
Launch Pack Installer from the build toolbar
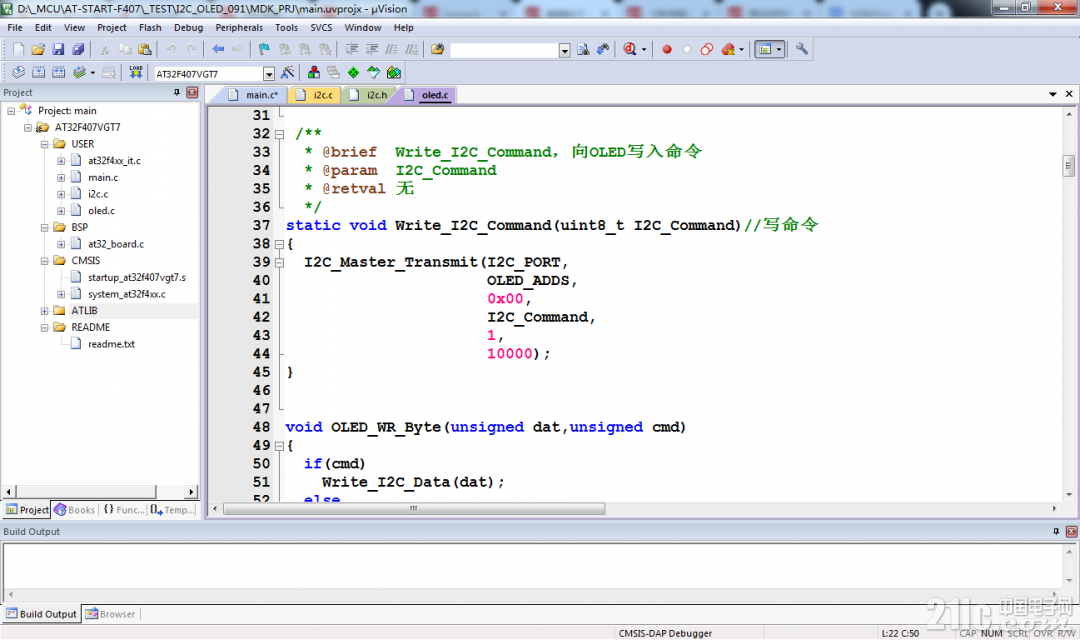tap(394, 72)
